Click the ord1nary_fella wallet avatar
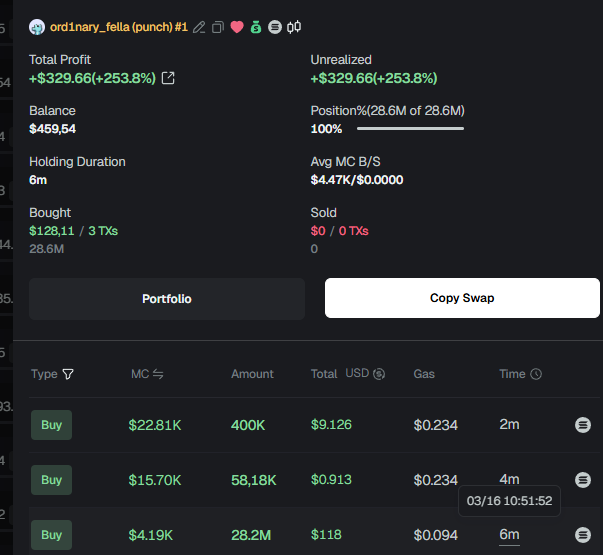This screenshot has height=555, width=603. click(x=37, y=27)
